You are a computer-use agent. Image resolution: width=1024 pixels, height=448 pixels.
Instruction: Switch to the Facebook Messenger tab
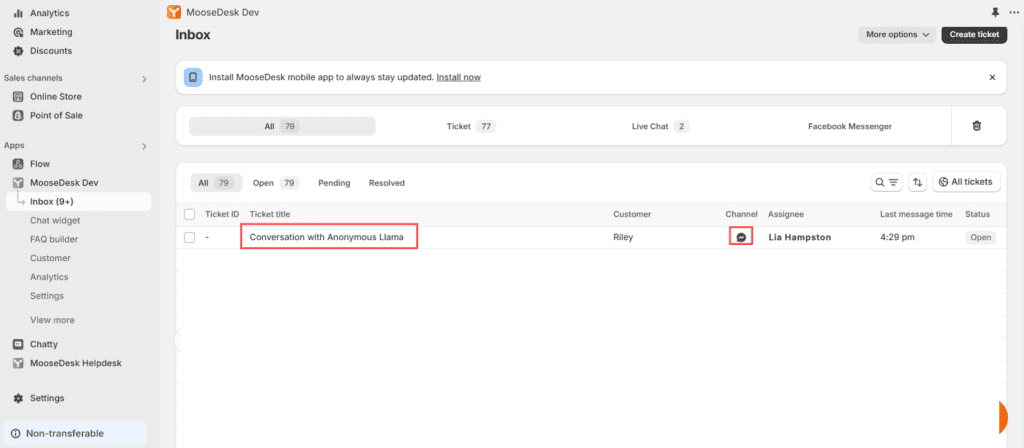pyautogui.click(x=850, y=127)
